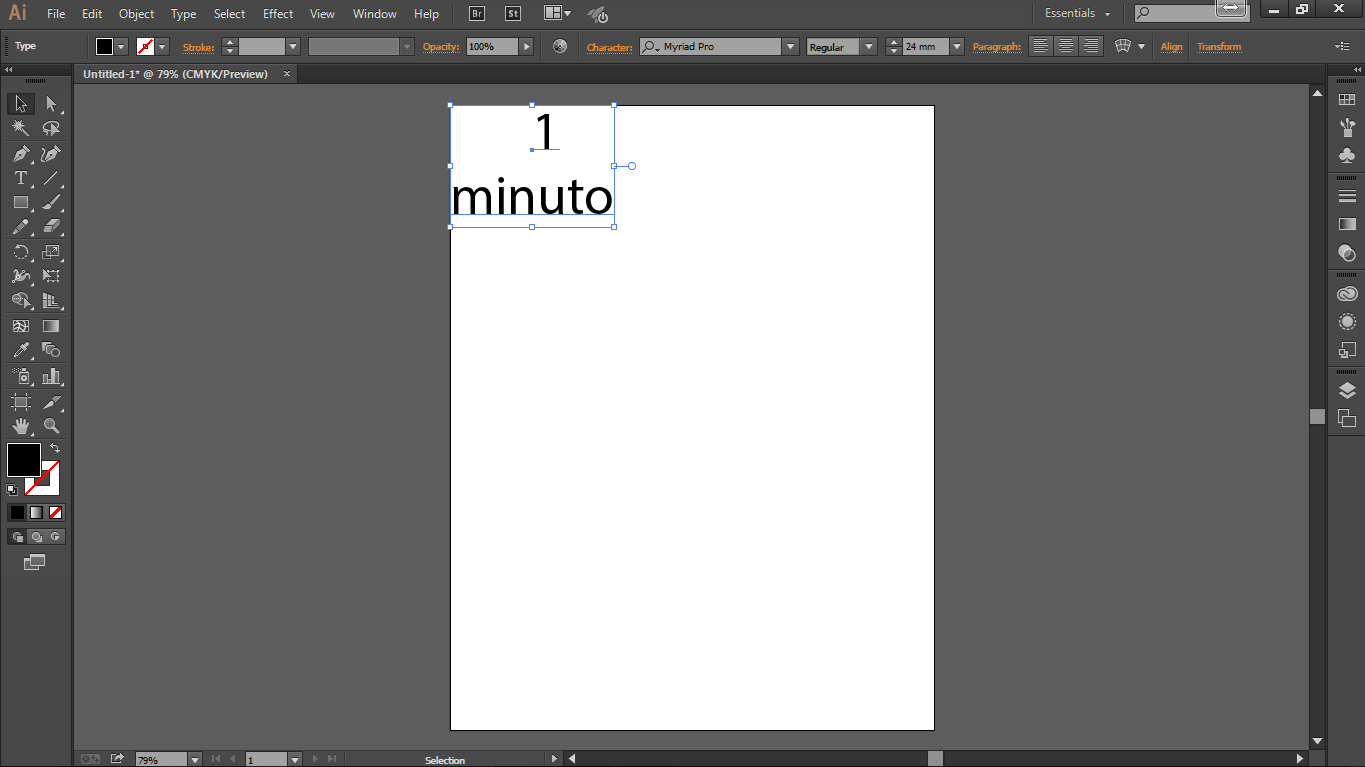Screen dimensions: 1365x767
Task: Select the Shape Builder tool
Action: 20,300
